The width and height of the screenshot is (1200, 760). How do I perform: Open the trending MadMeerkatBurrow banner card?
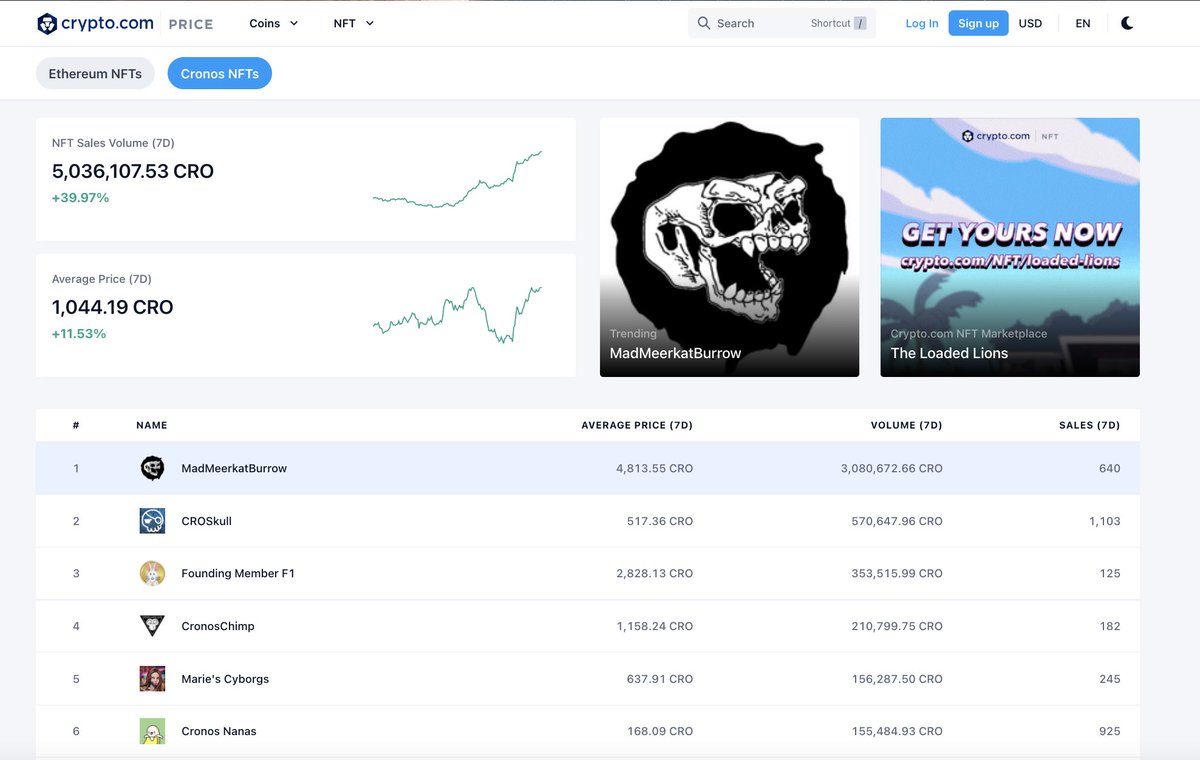click(x=729, y=247)
